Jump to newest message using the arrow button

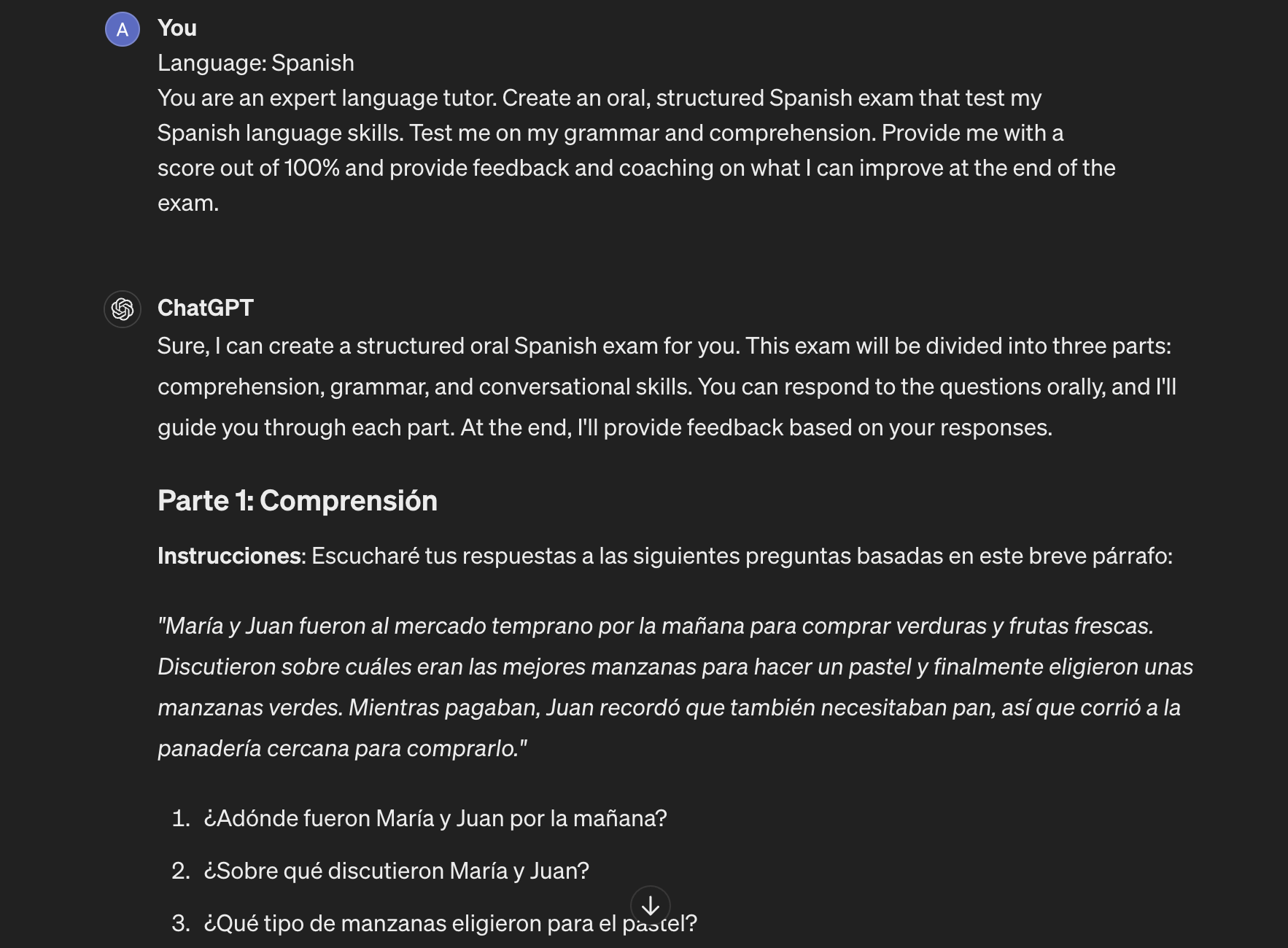click(x=650, y=905)
